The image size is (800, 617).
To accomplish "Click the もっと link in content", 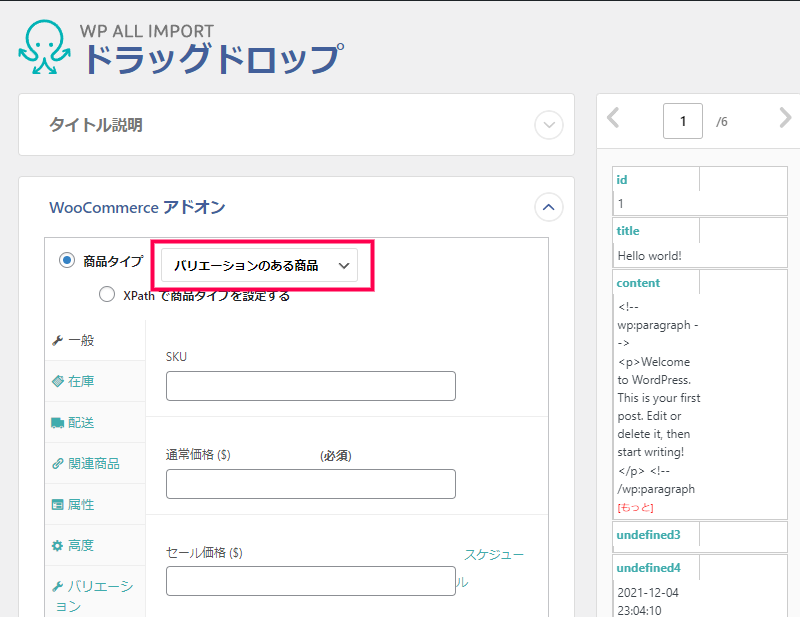I will [x=635, y=508].
